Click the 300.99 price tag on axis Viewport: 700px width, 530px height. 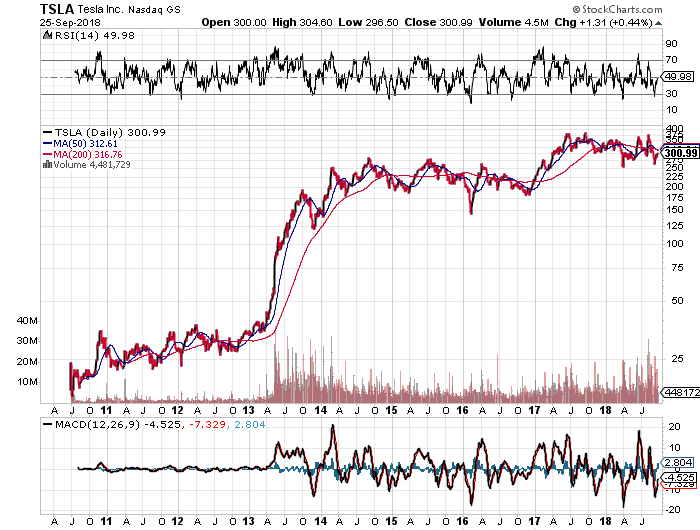(x=680, y=153)
